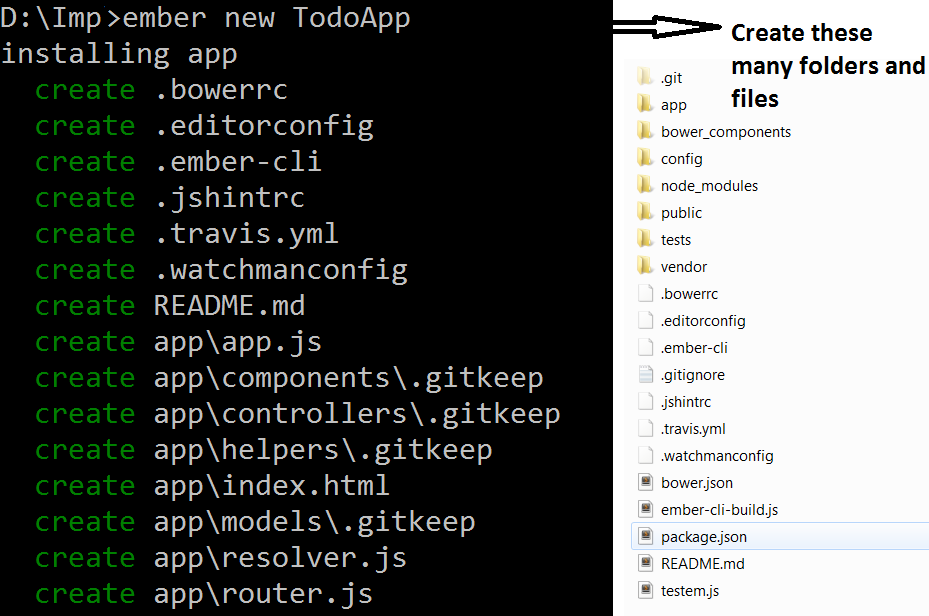929x616 pixels.
Task: Click the .travis.yml file icon
Action: (645, 428)
